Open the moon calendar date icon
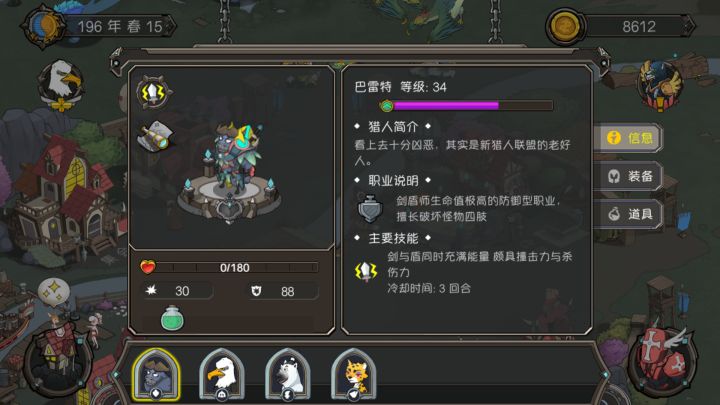 (44, 26)
